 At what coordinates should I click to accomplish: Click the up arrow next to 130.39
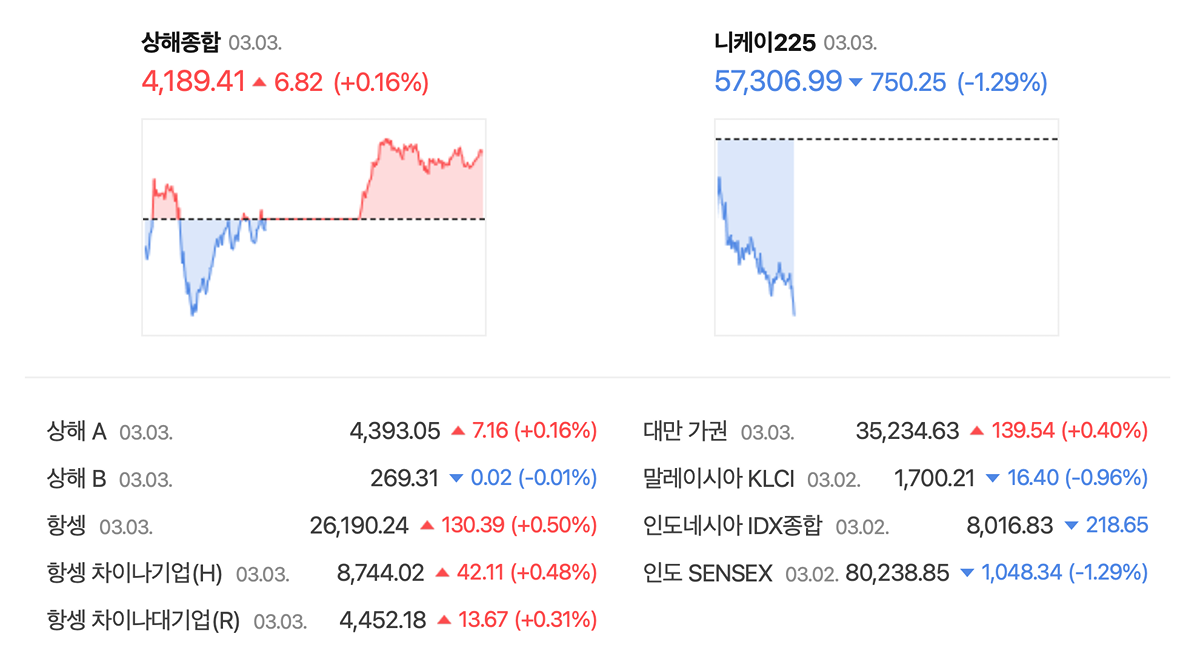(428, 525)
